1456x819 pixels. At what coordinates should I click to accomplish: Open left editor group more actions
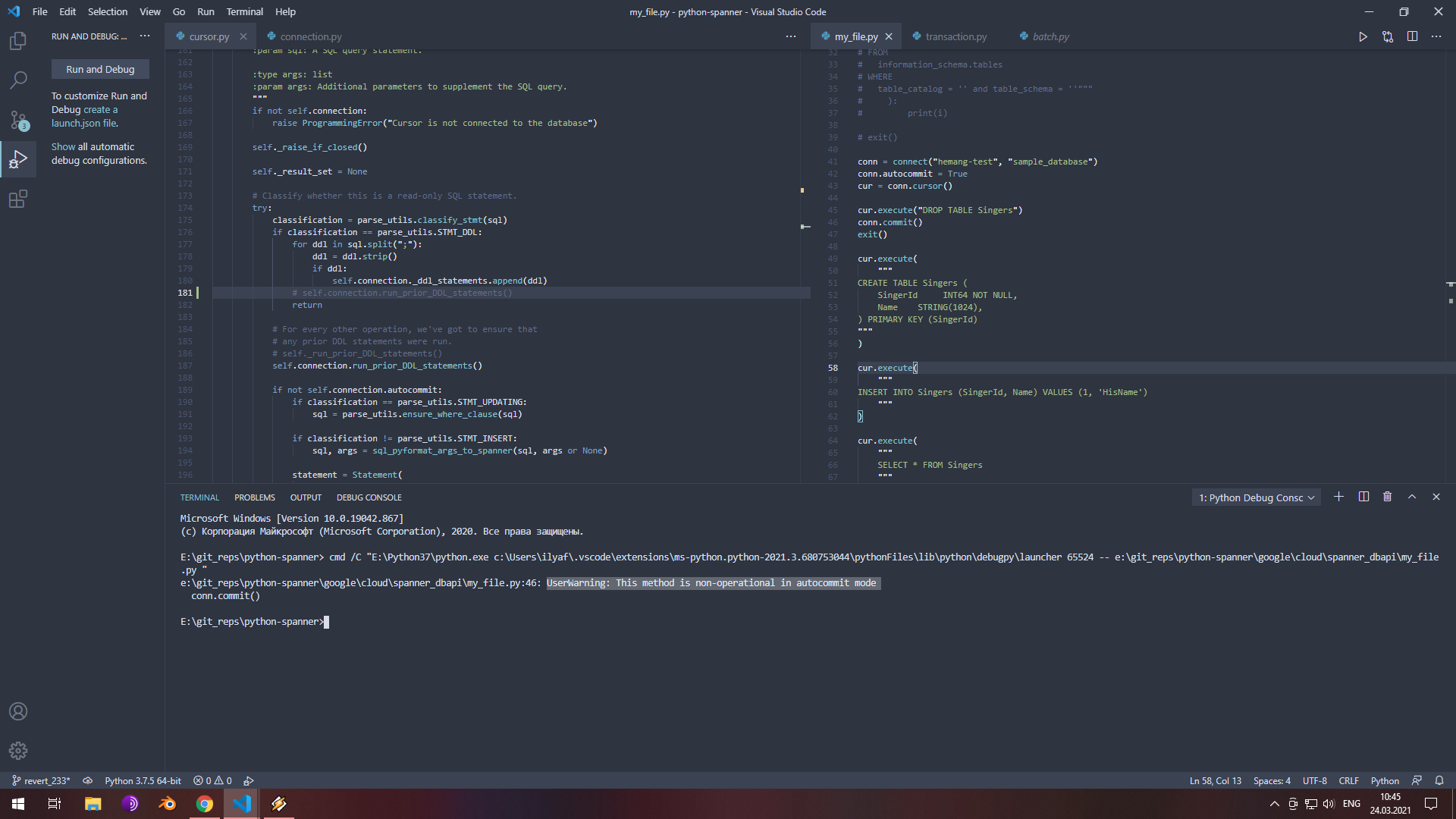point(791,36)
